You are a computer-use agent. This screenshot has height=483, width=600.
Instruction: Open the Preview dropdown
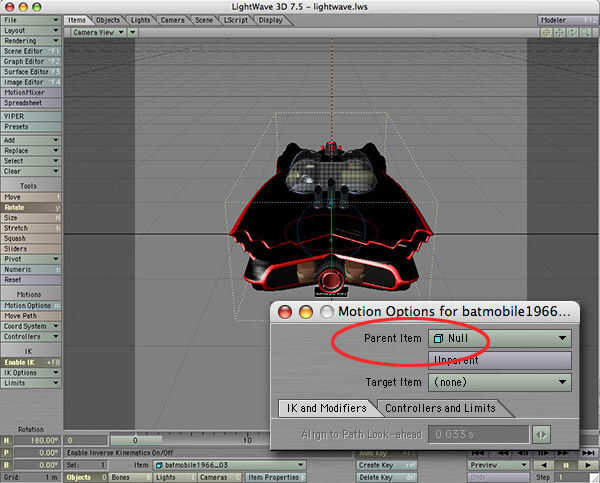click(498, 465)
